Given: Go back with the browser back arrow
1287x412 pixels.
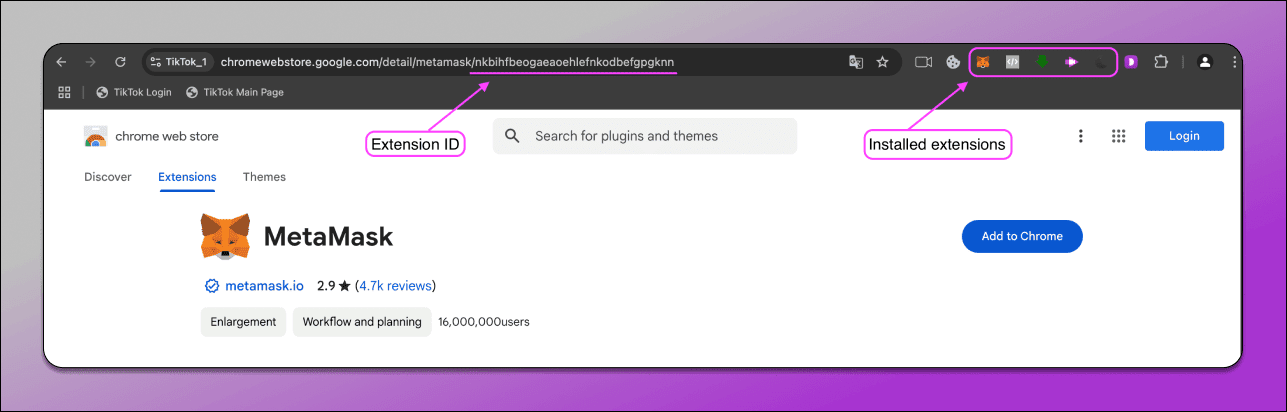Looking at the screenshot, I should [x=62, y=62].
